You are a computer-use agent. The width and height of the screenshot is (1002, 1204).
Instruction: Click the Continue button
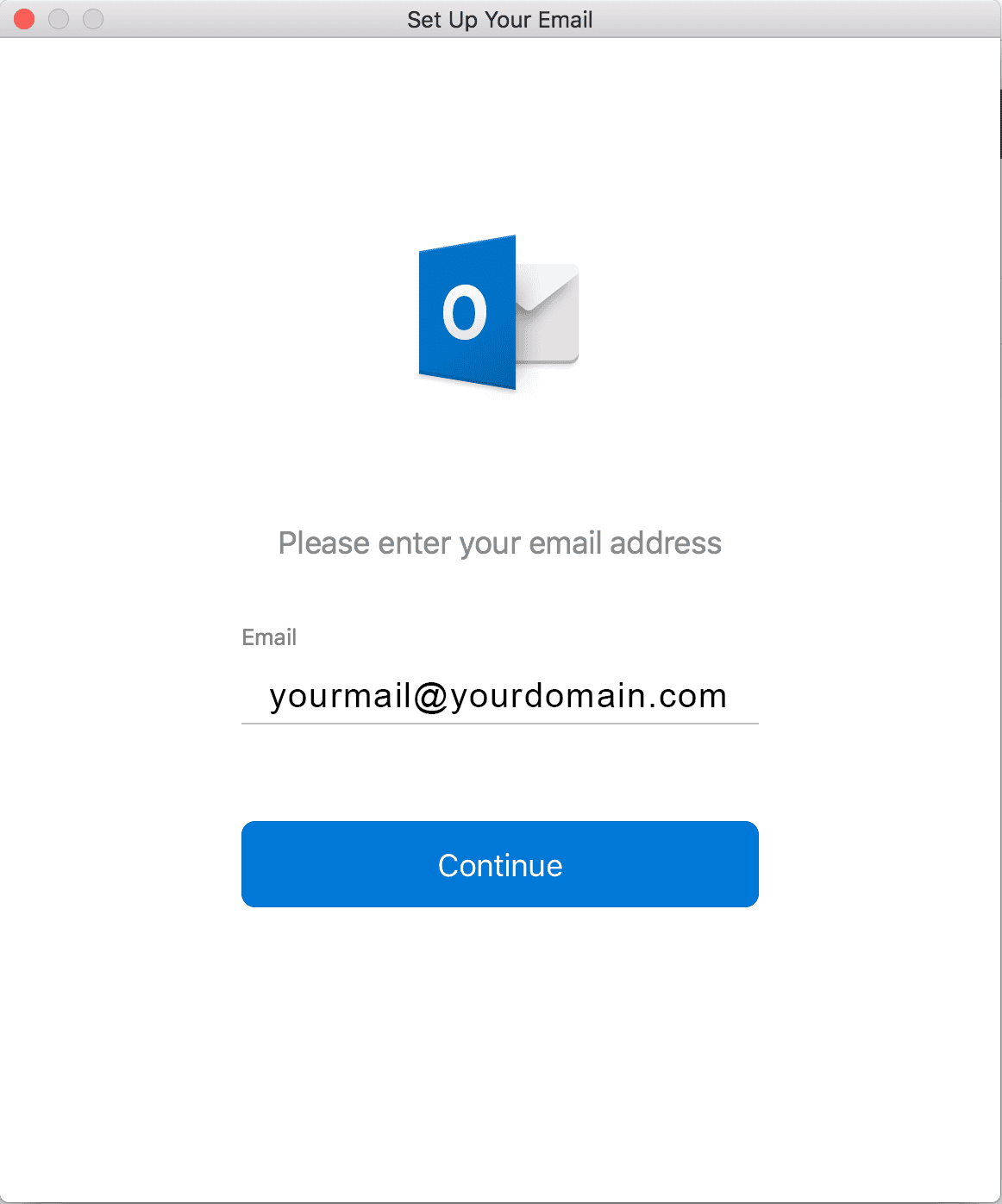[500, 864]
